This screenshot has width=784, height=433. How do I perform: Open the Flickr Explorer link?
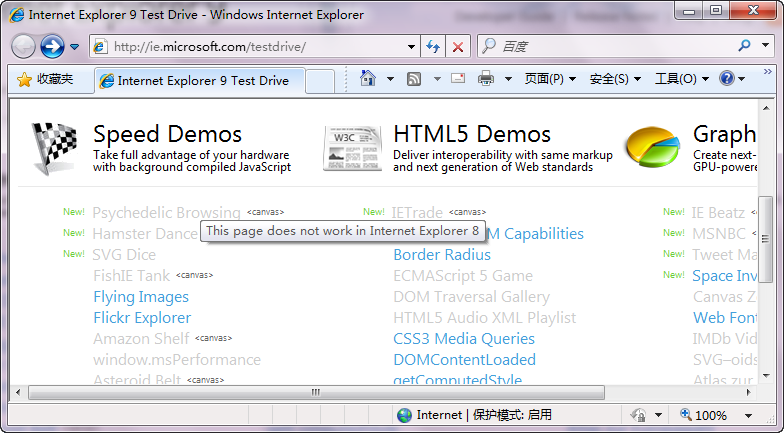(x=142, y=318)
